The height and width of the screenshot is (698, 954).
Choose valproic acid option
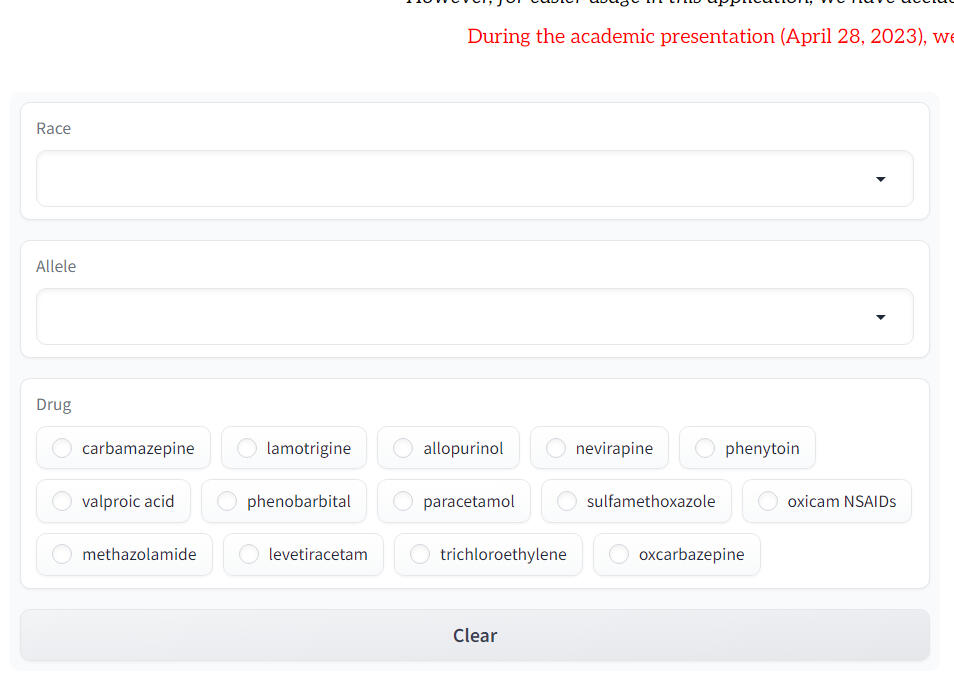pos(62,501)
